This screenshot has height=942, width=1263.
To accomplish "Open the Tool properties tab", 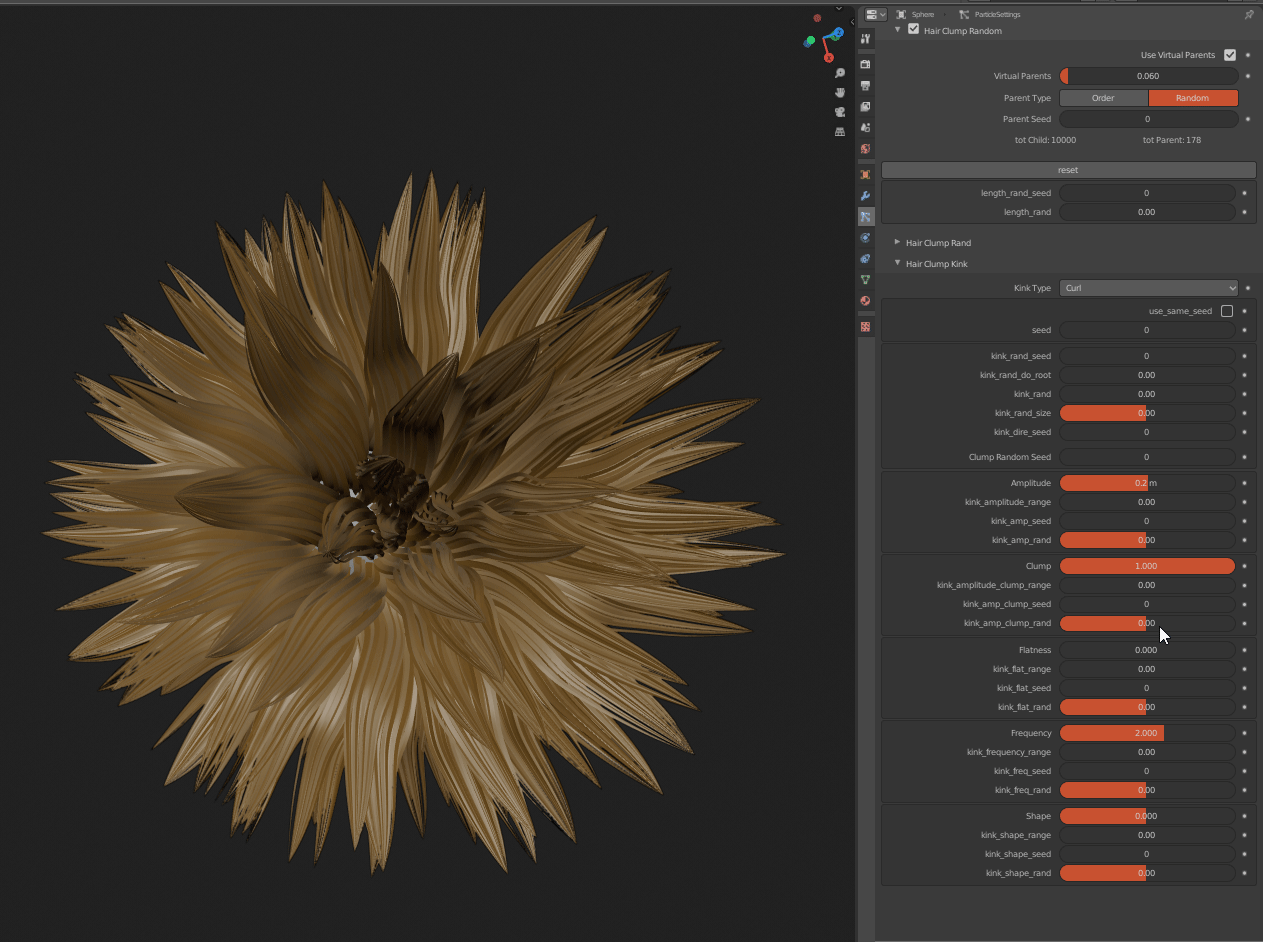I will 866,39.
